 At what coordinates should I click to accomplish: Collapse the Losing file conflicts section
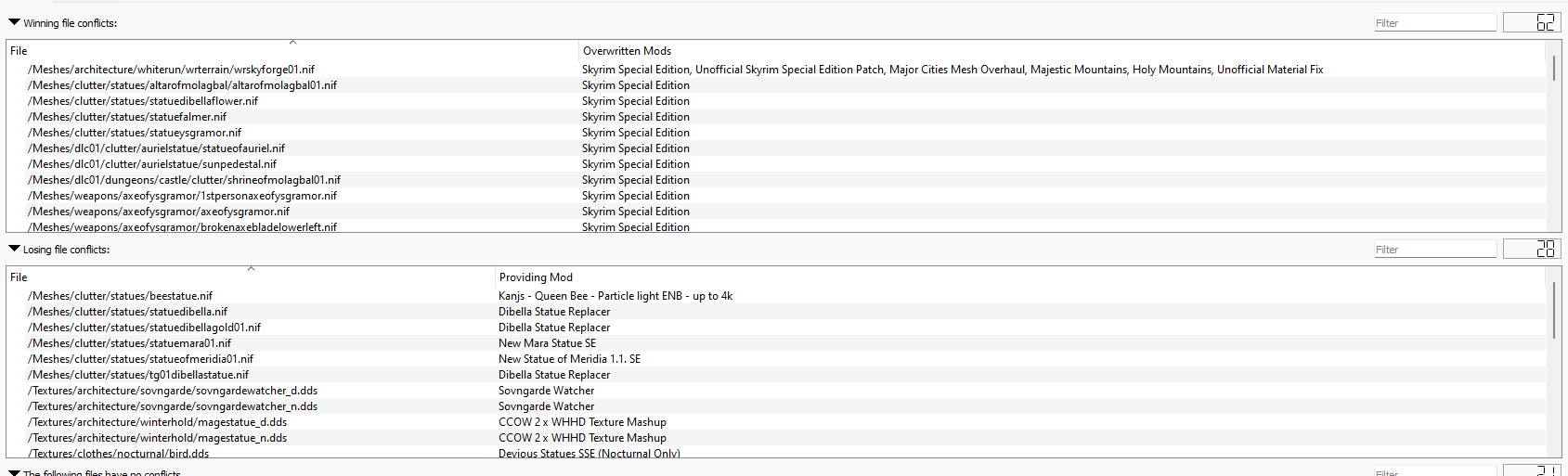coord(14,249)
